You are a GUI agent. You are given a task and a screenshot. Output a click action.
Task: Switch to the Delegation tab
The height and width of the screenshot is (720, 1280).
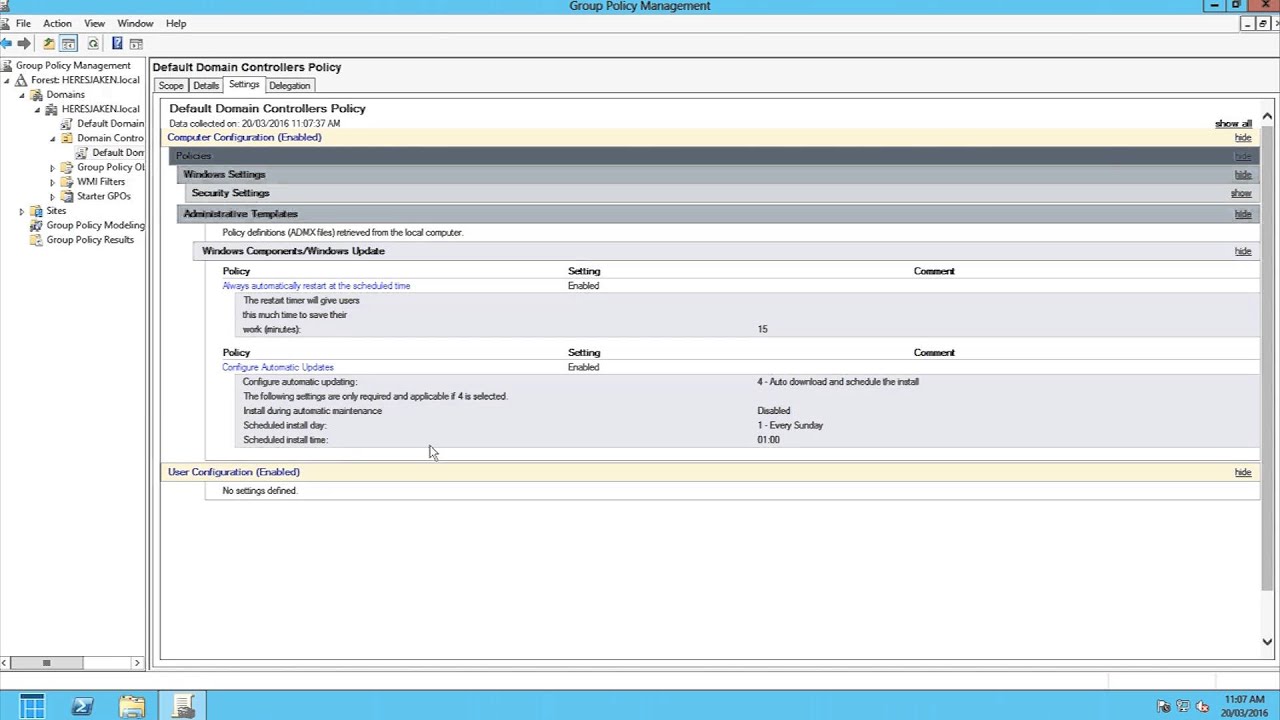pyautogui.click(x=290, y=86)
